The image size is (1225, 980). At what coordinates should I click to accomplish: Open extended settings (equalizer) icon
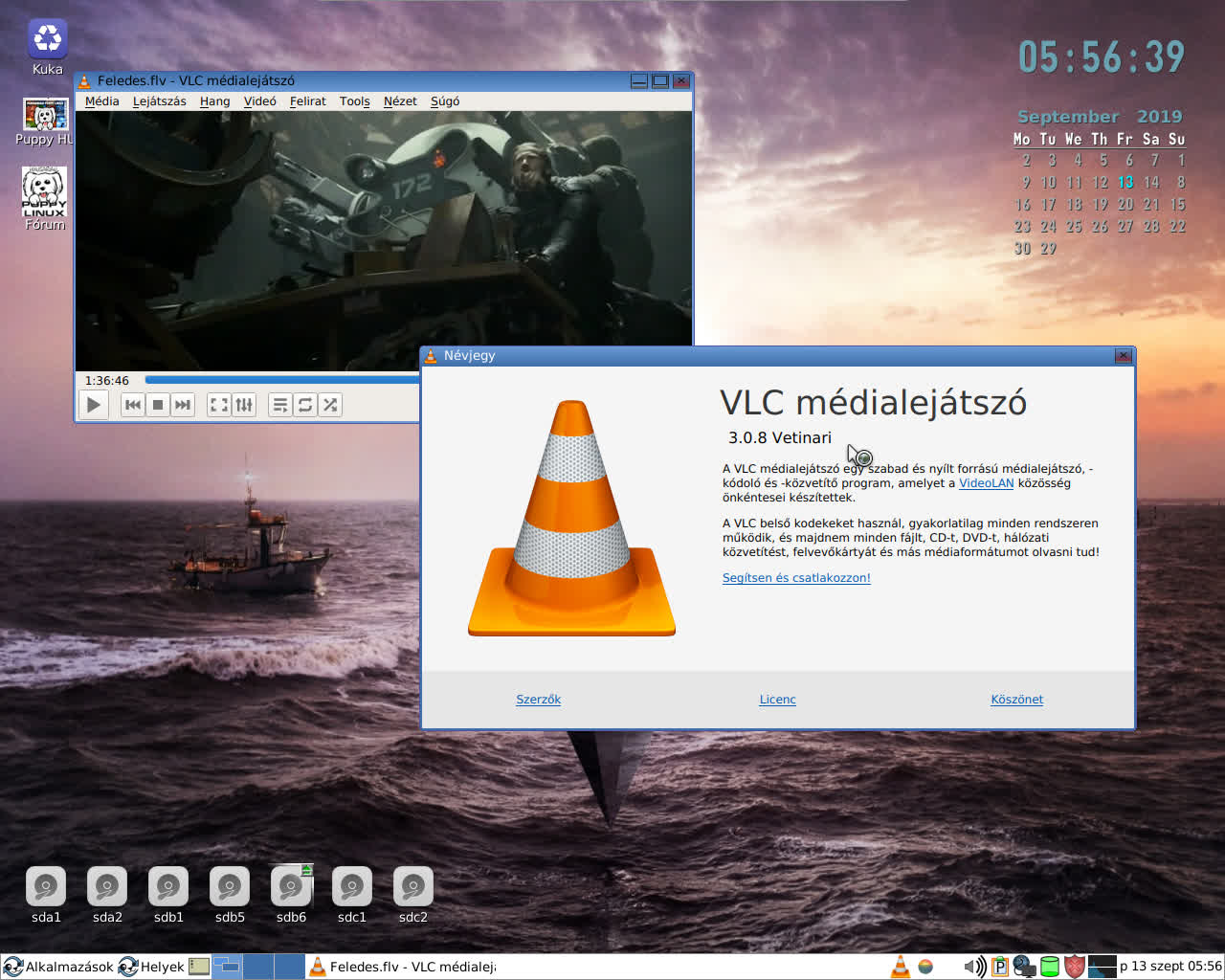click(244, 405)
